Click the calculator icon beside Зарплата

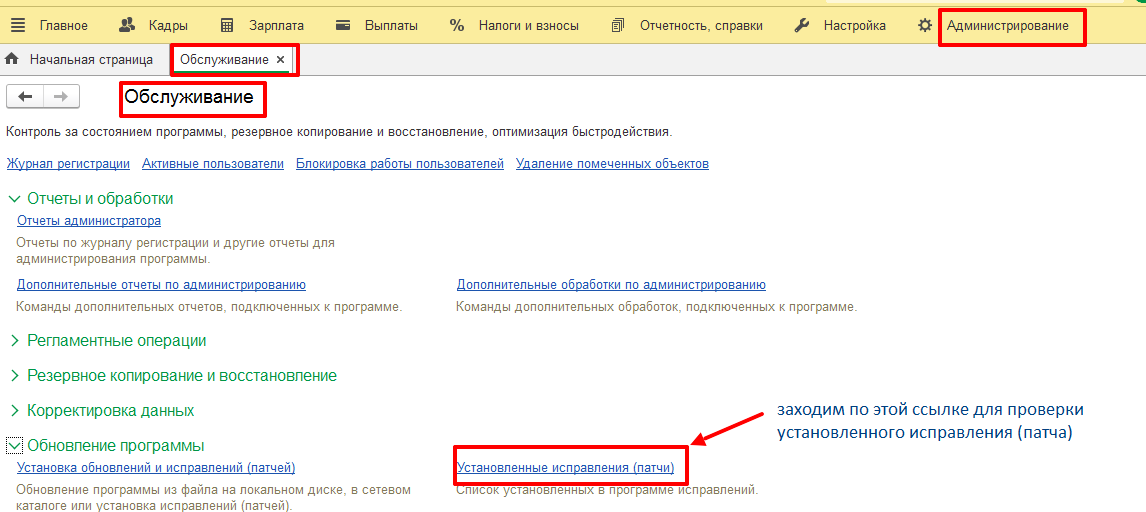[x=227, y=26]
